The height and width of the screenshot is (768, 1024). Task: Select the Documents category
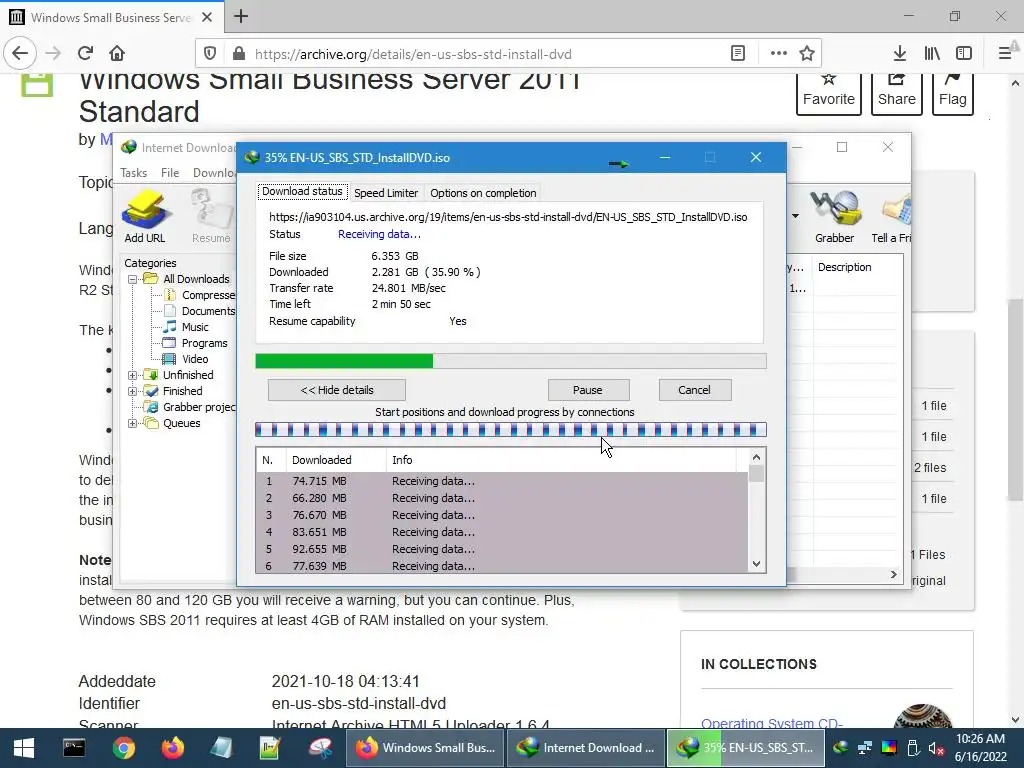coord(199,311)
